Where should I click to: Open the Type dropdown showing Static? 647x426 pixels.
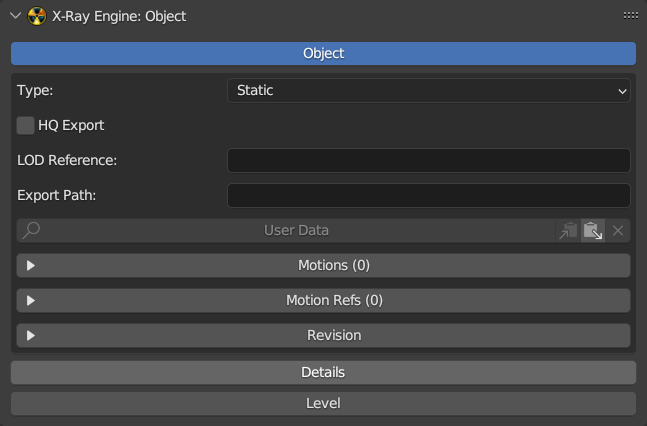pos(429,90)
